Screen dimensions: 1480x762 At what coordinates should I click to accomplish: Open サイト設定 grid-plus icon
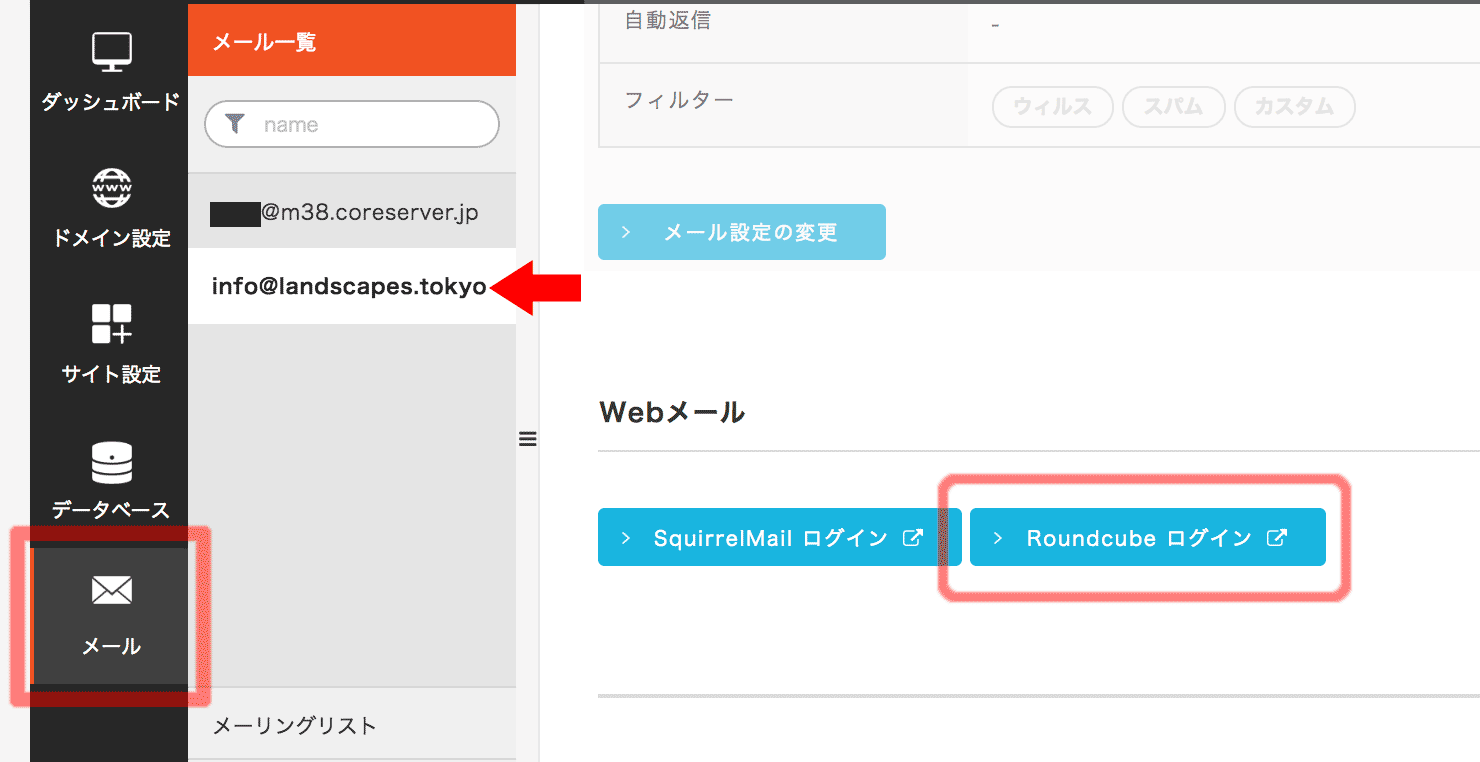tap(111, 324)
